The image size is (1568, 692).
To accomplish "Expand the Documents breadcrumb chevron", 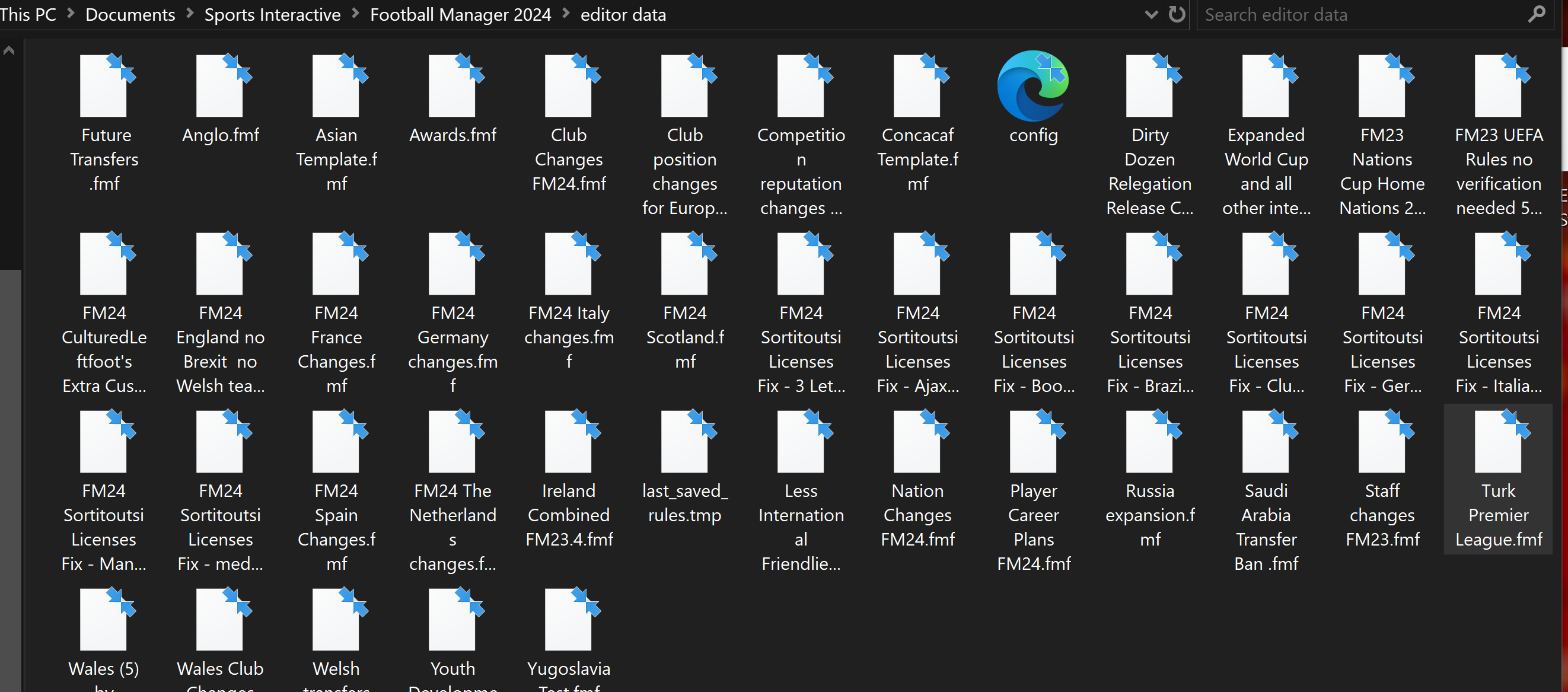I will click(190, 14).
